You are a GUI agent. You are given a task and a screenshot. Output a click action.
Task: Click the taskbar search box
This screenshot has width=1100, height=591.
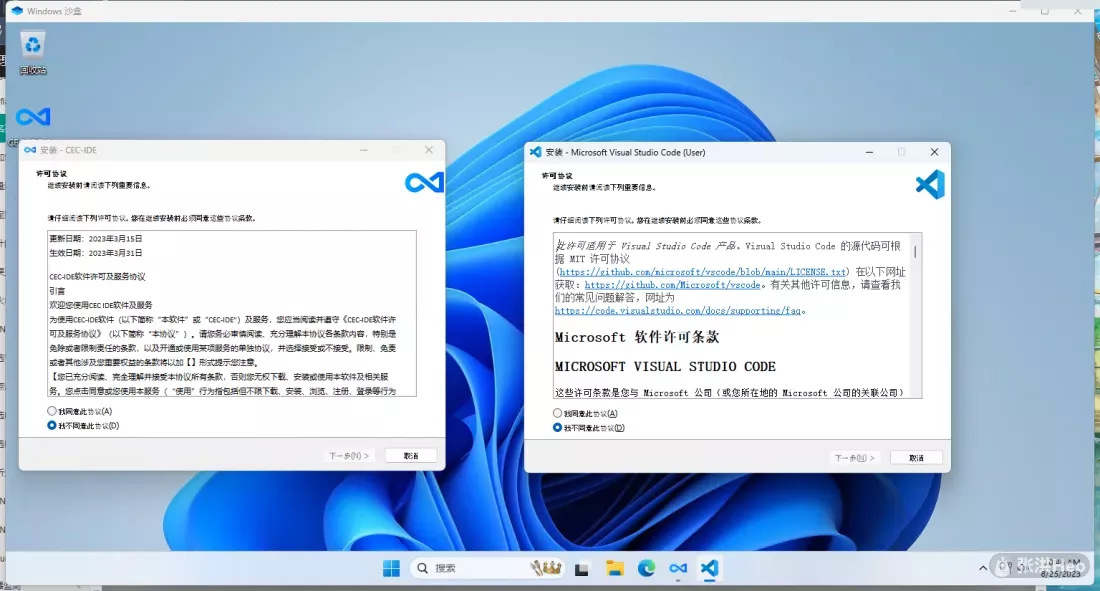click(x=486, y=568)
